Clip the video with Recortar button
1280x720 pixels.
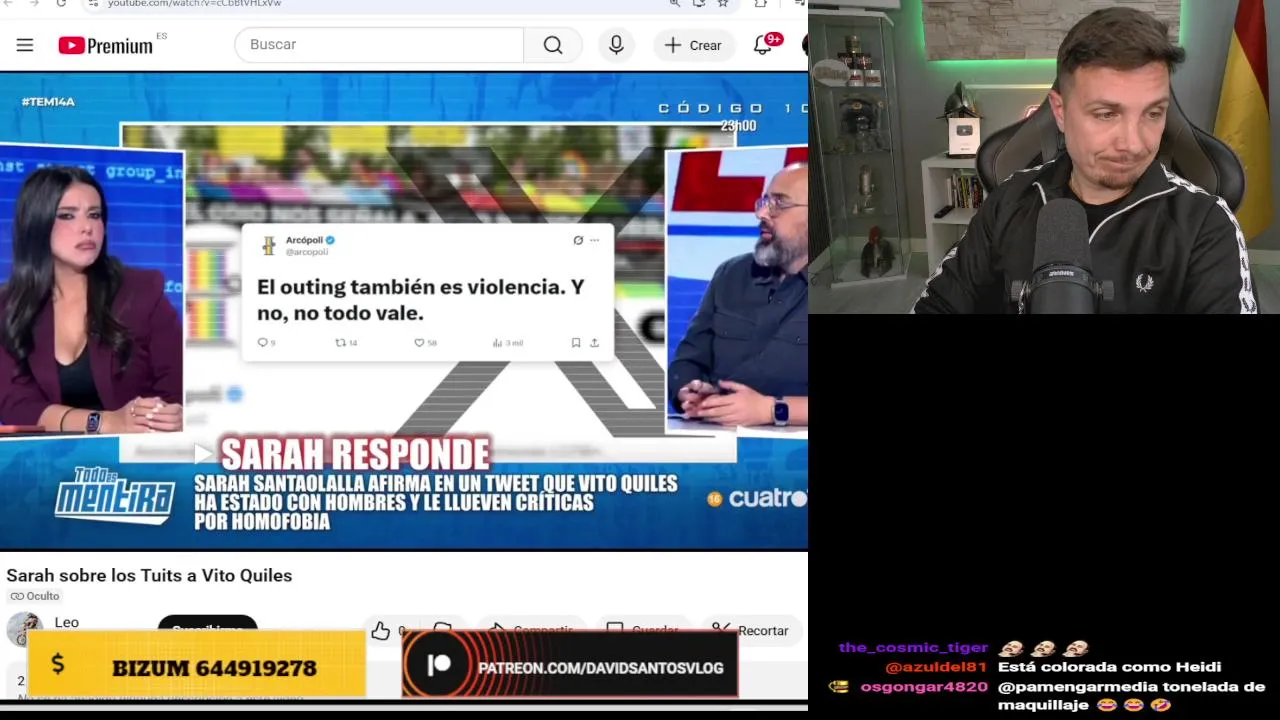pyautogui.click(x=750, y=630)
